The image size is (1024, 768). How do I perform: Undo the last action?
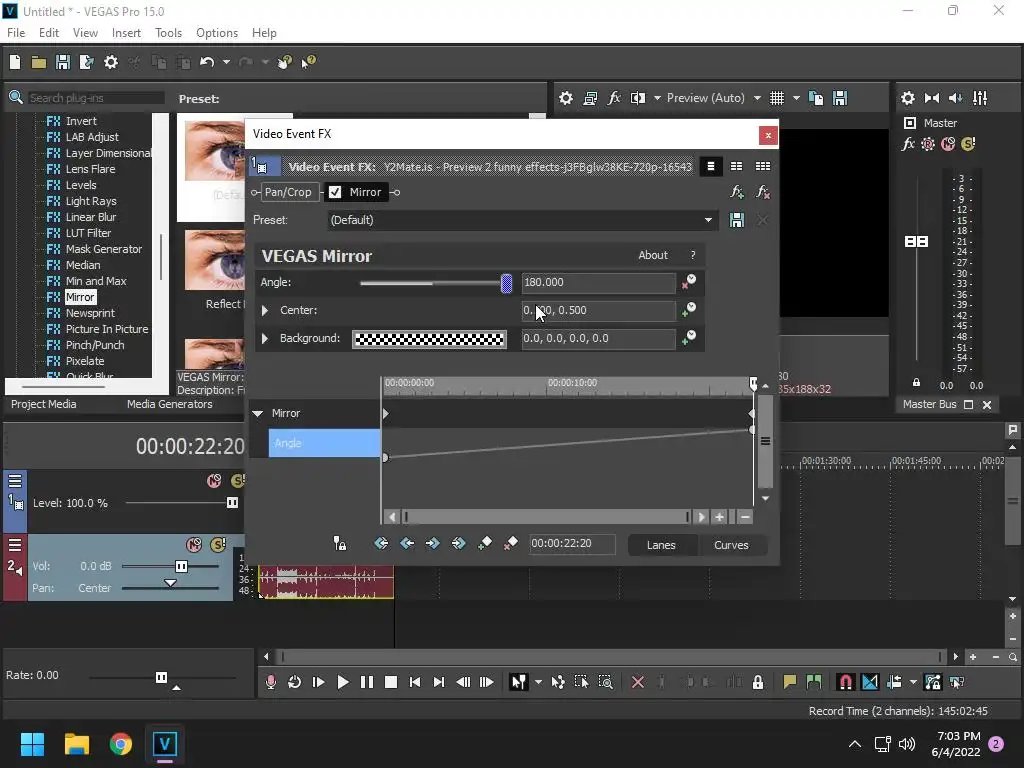207,62
